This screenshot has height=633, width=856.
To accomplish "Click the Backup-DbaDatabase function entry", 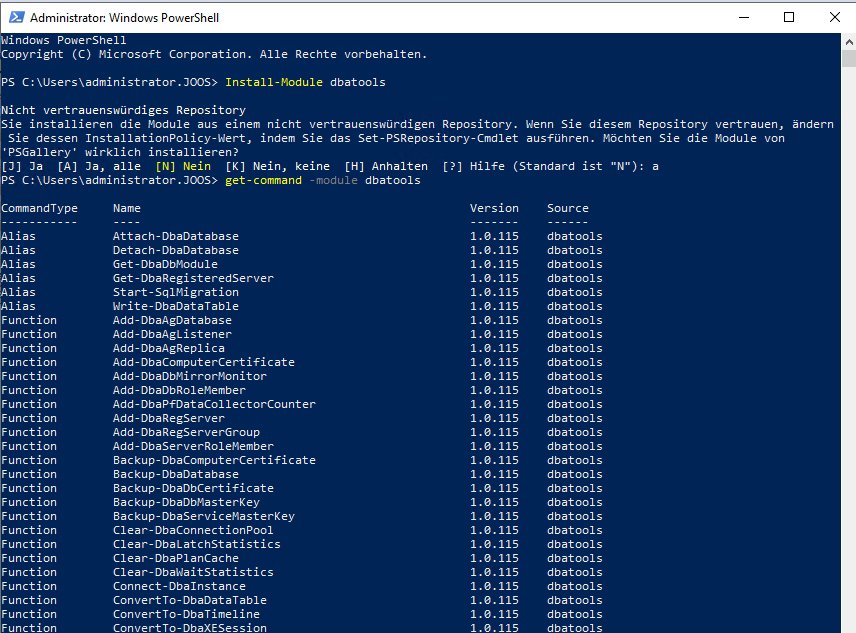I will point(176,474).
